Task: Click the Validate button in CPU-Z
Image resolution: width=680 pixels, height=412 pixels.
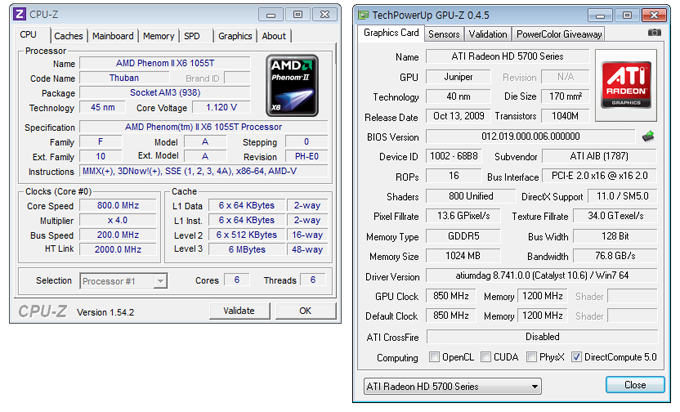Action: (239, 311)
